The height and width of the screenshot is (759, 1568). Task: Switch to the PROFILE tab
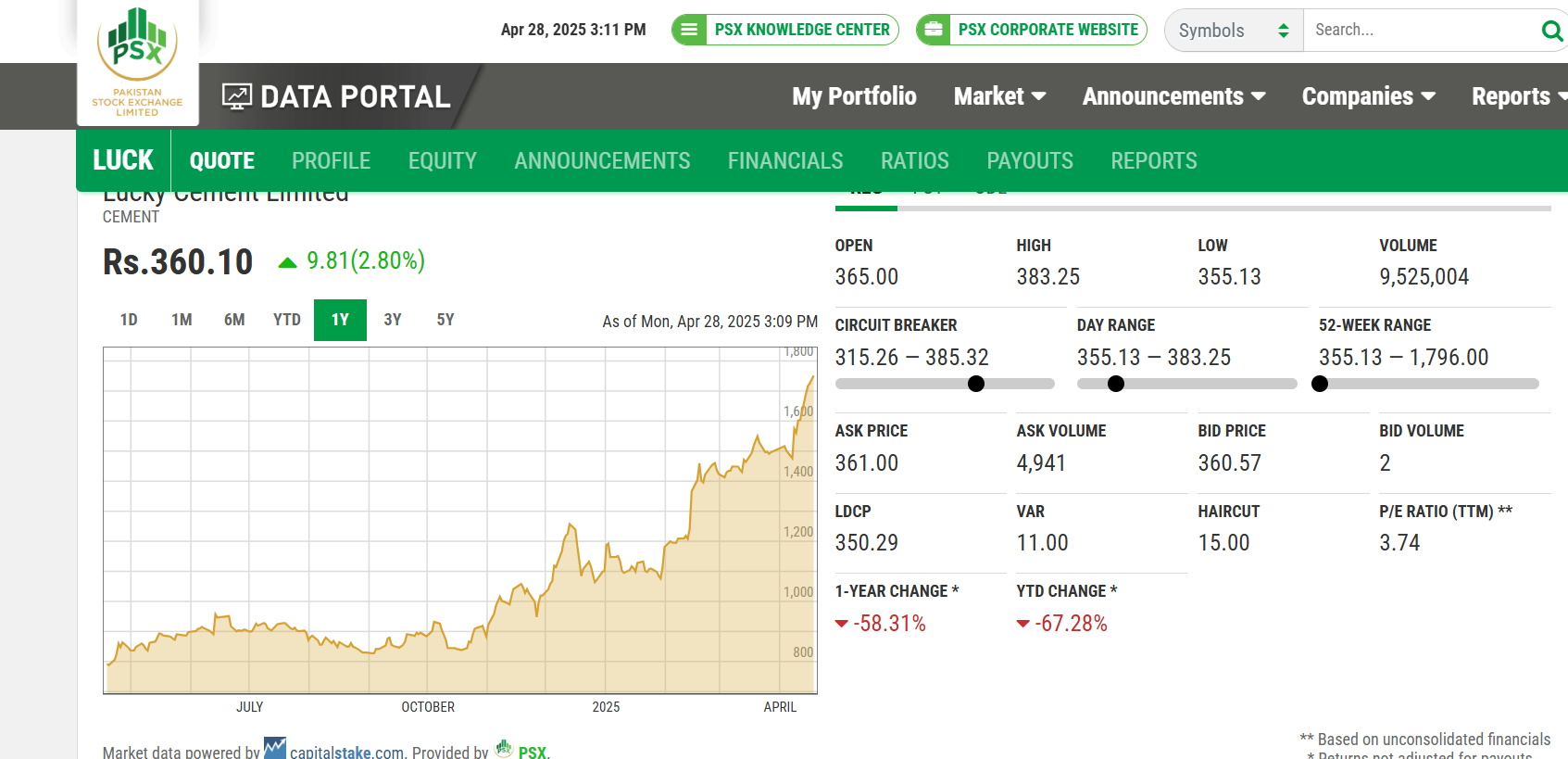coord(331,161)
